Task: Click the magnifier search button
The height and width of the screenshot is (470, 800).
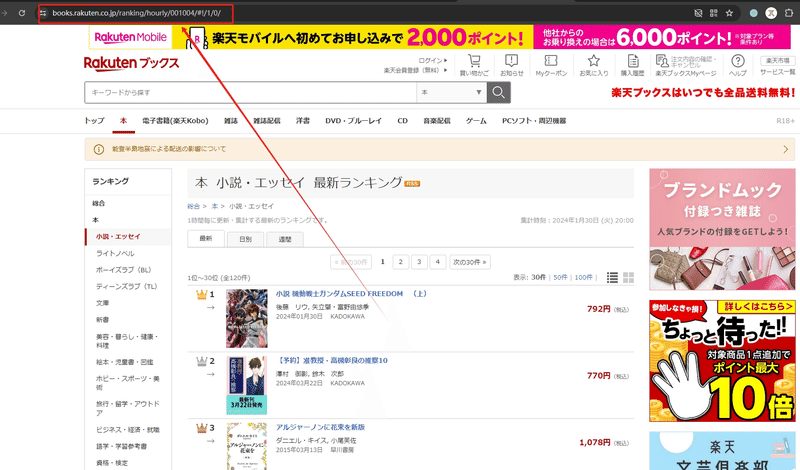Action: [x=498, y=92]
